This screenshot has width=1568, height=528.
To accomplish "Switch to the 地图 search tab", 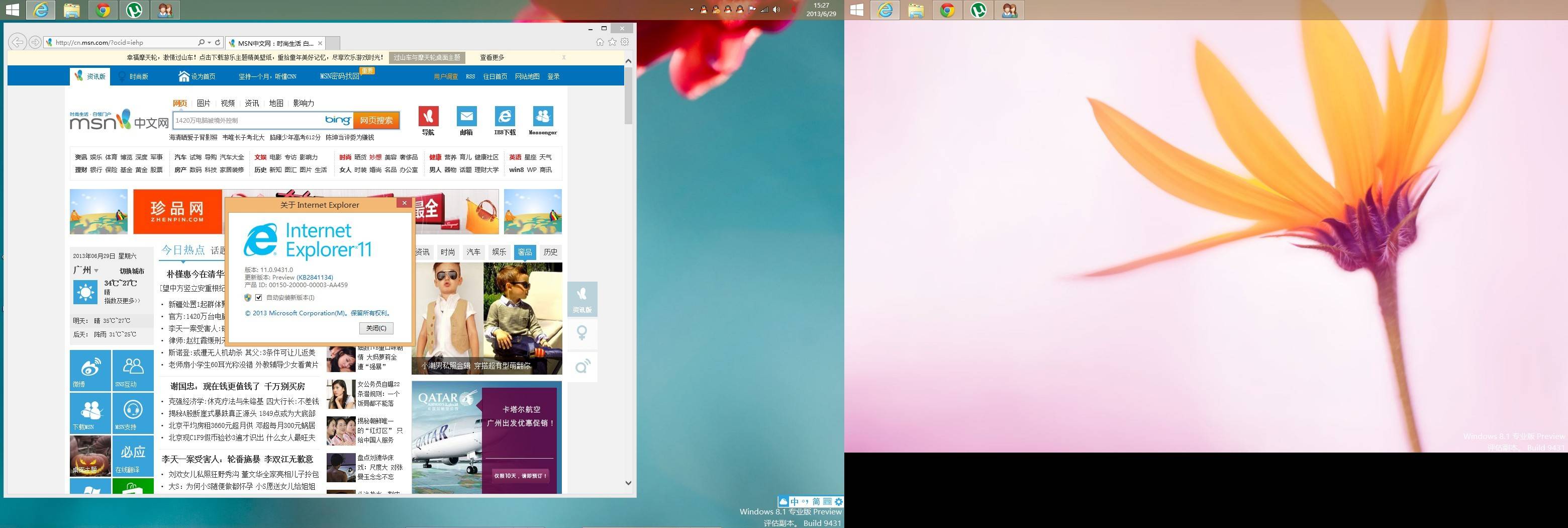I will click(x=276, y=103).
